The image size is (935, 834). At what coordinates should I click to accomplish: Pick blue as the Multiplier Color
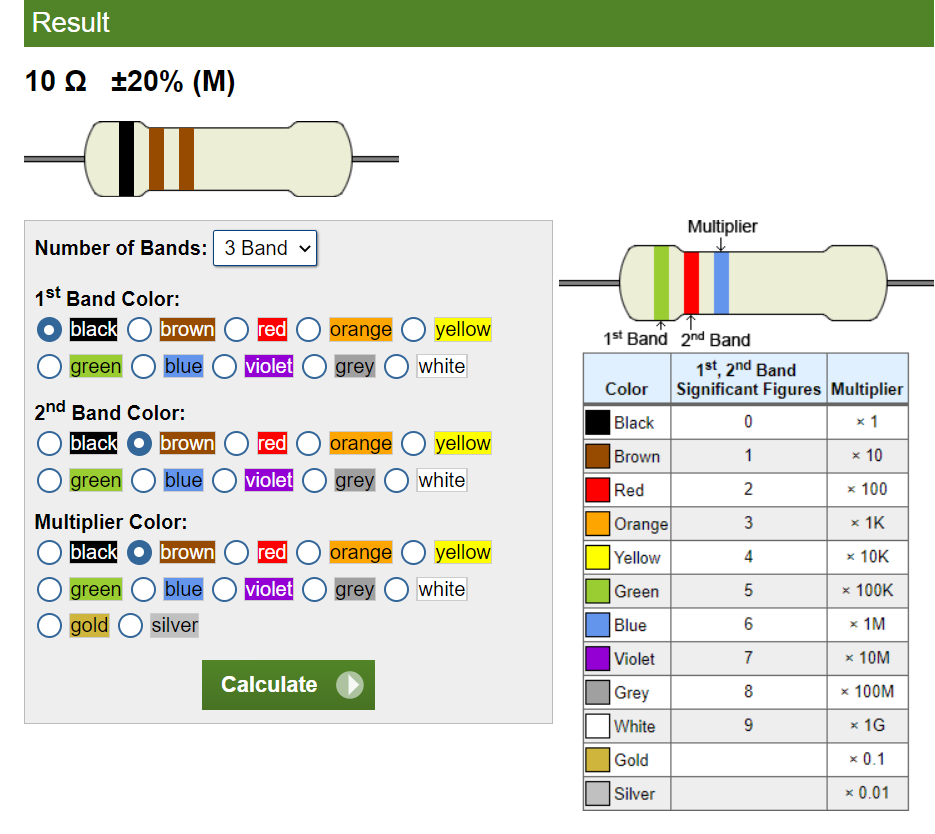point(143,590)
